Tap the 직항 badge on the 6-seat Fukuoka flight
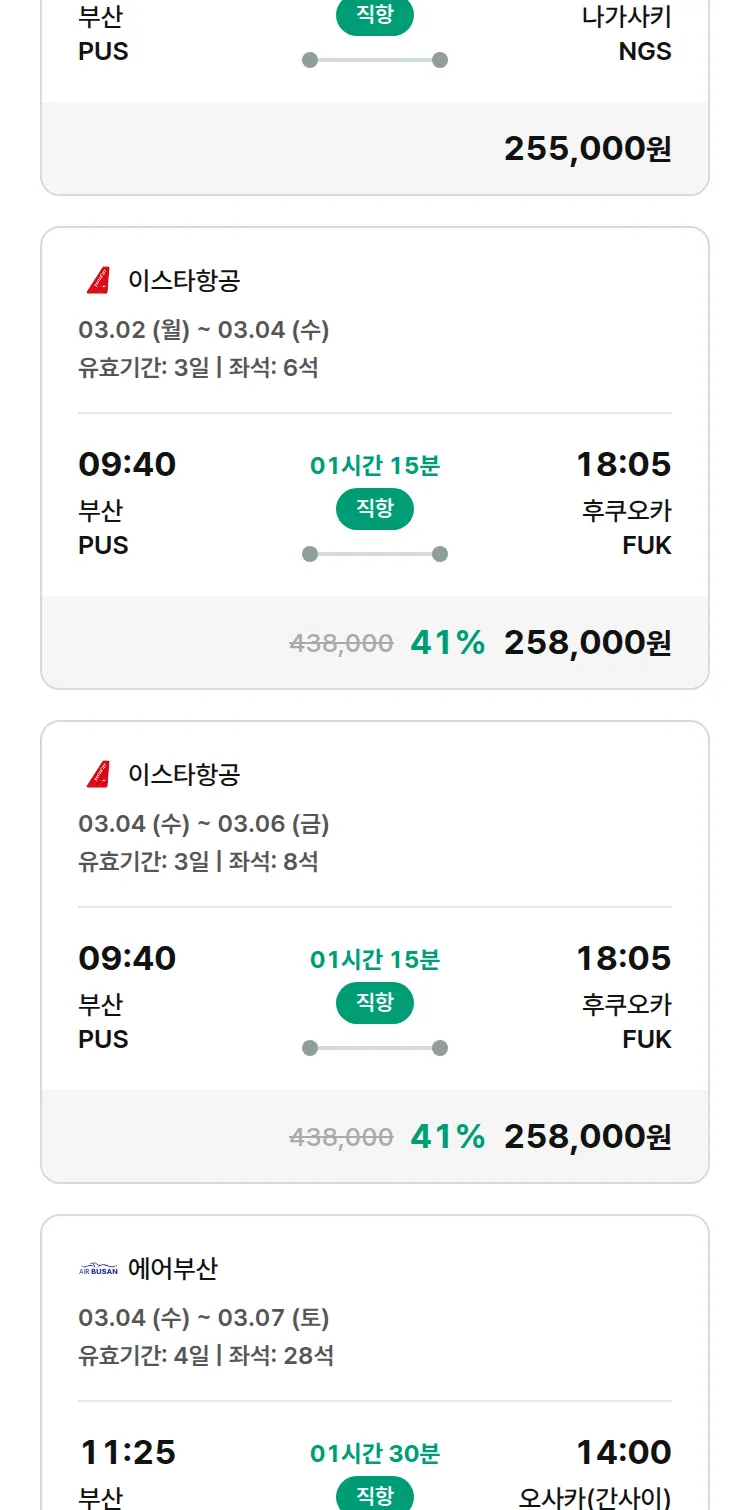The width and height of the screenshot is (750, 1510). coord(375,509)
